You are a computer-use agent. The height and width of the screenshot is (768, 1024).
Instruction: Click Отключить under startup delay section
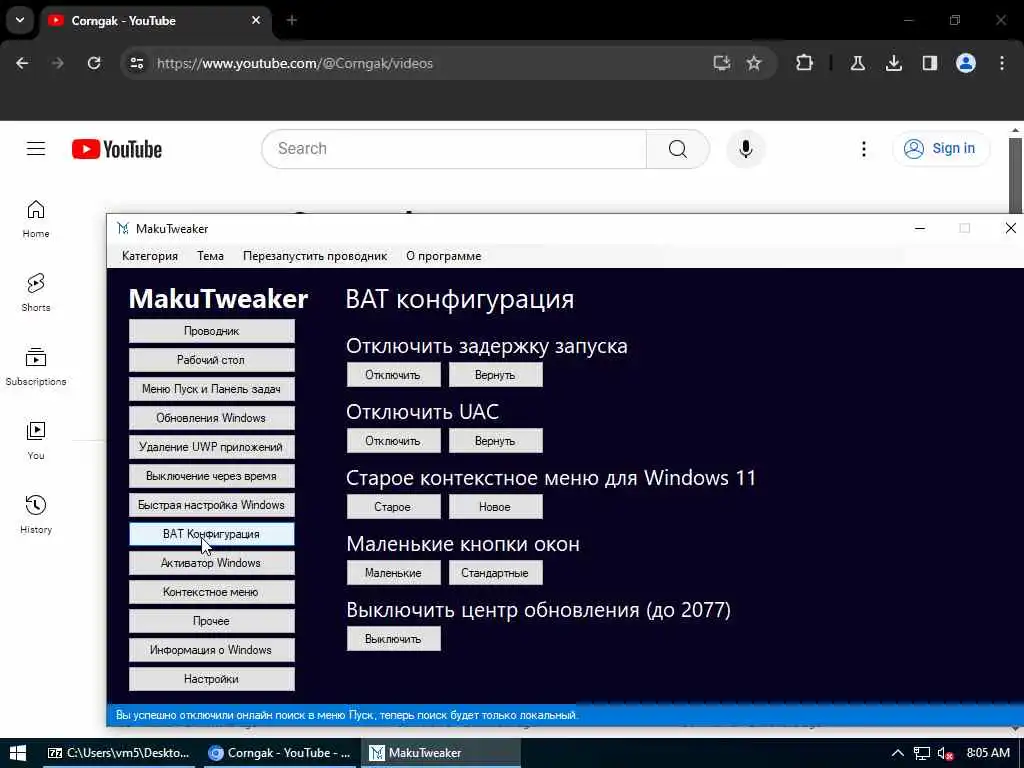coord(393,375)
